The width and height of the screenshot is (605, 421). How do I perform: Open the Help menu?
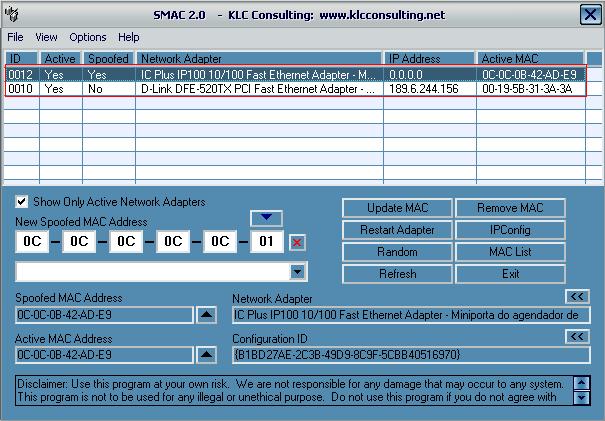tap(128, 37)
